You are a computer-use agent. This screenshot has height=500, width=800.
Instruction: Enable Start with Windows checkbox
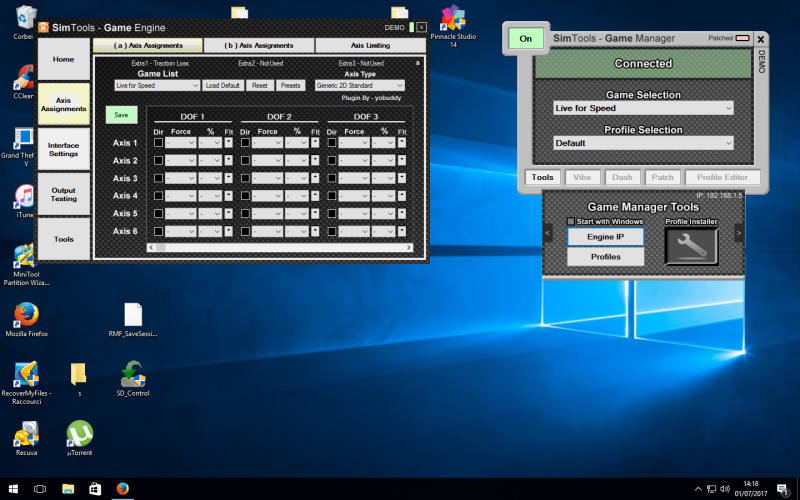click(x=571, y=221)
